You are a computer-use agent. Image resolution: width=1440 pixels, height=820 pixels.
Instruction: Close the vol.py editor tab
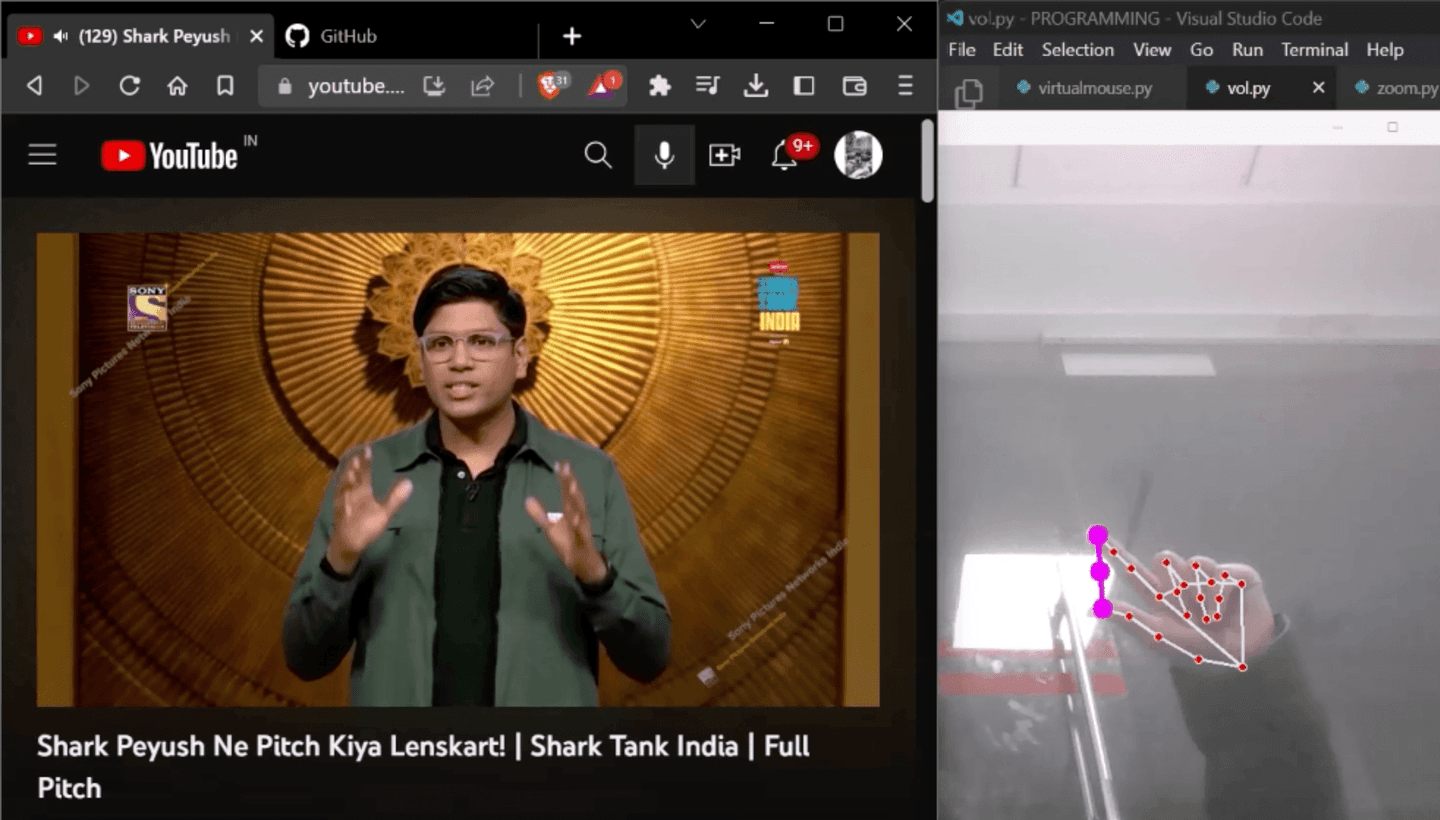click(x=1318, y=88)
